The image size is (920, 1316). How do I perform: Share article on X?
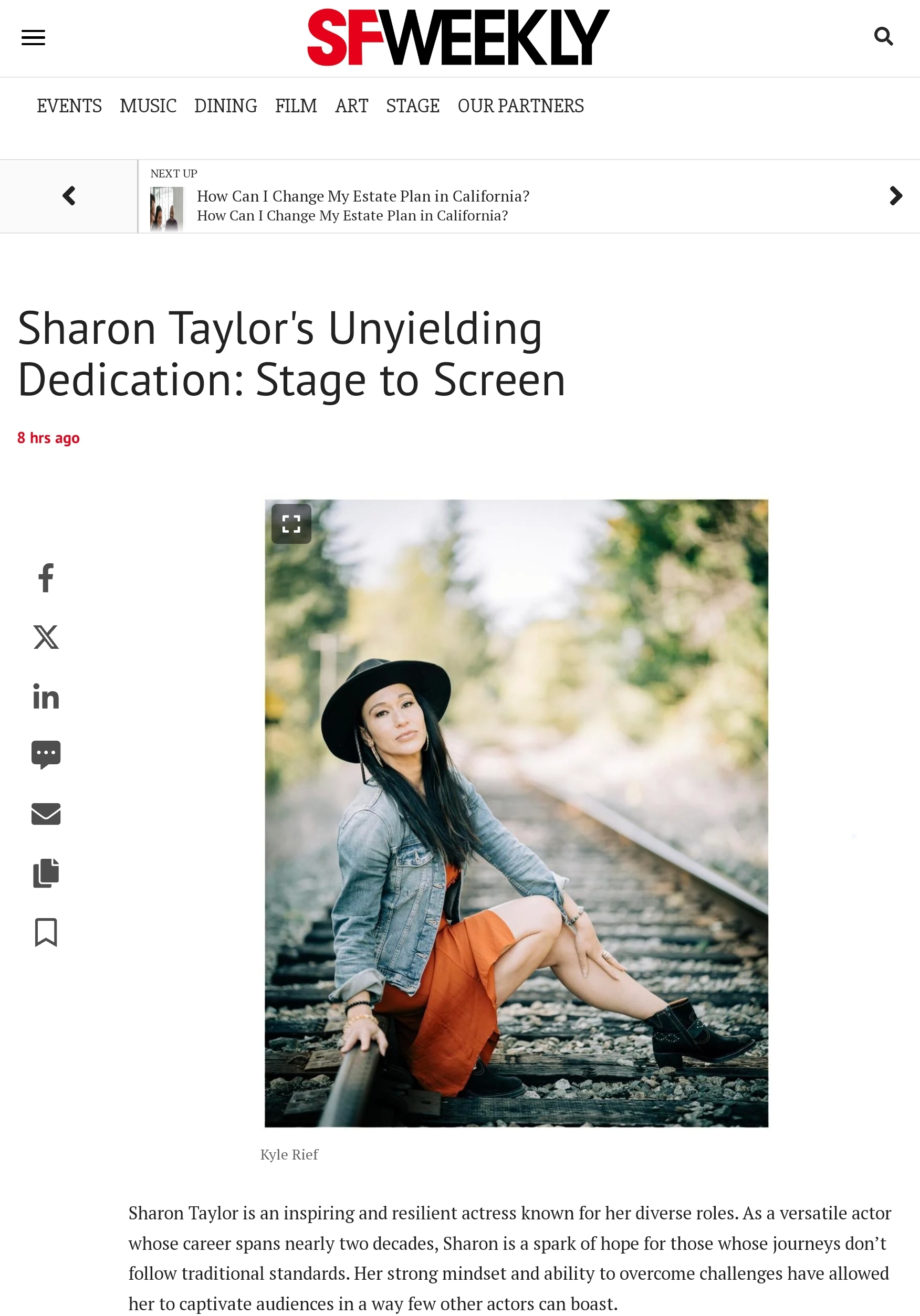pos(46,637)
